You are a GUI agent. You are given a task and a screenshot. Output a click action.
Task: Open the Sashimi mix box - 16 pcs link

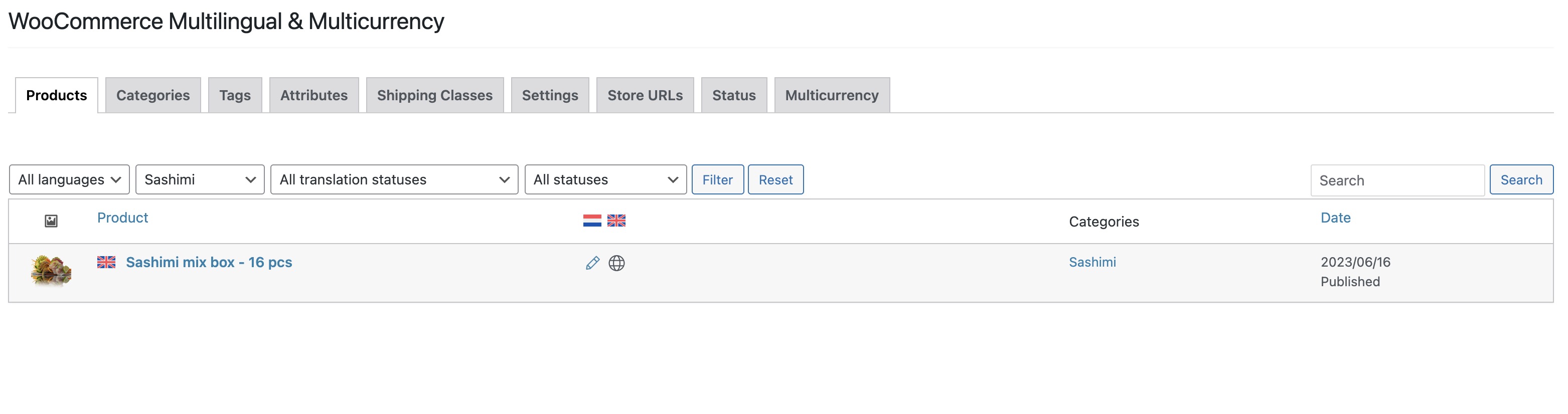(209, 262)
